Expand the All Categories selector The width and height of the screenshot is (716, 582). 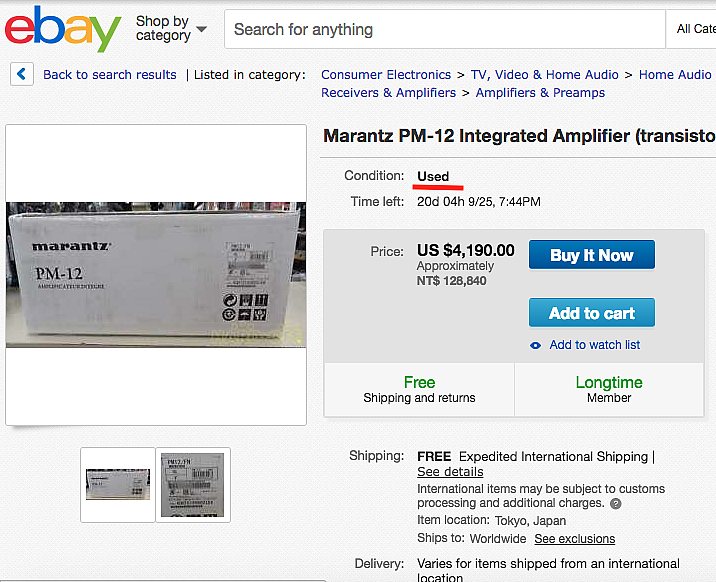click(x=691, y=29)
